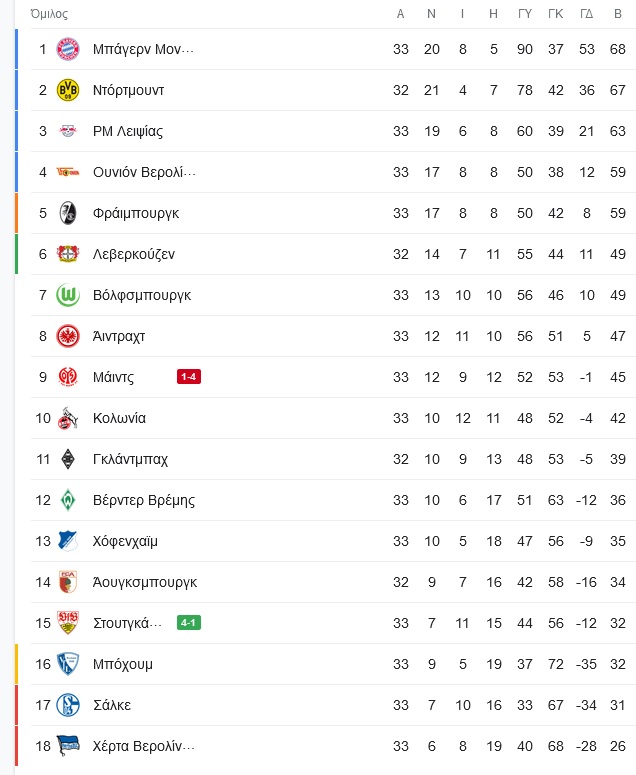The image size is (636, 775).
Task: Open the Schalke blue circular logo
Action: pos(68,705)
